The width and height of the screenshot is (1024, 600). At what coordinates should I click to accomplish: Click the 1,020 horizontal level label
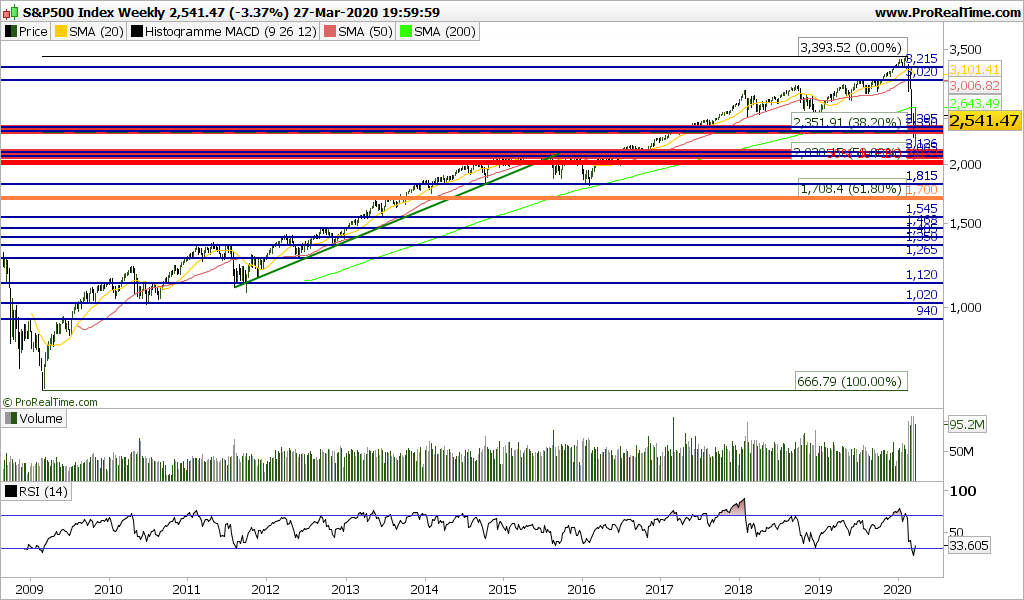click(x=922, y=294)
